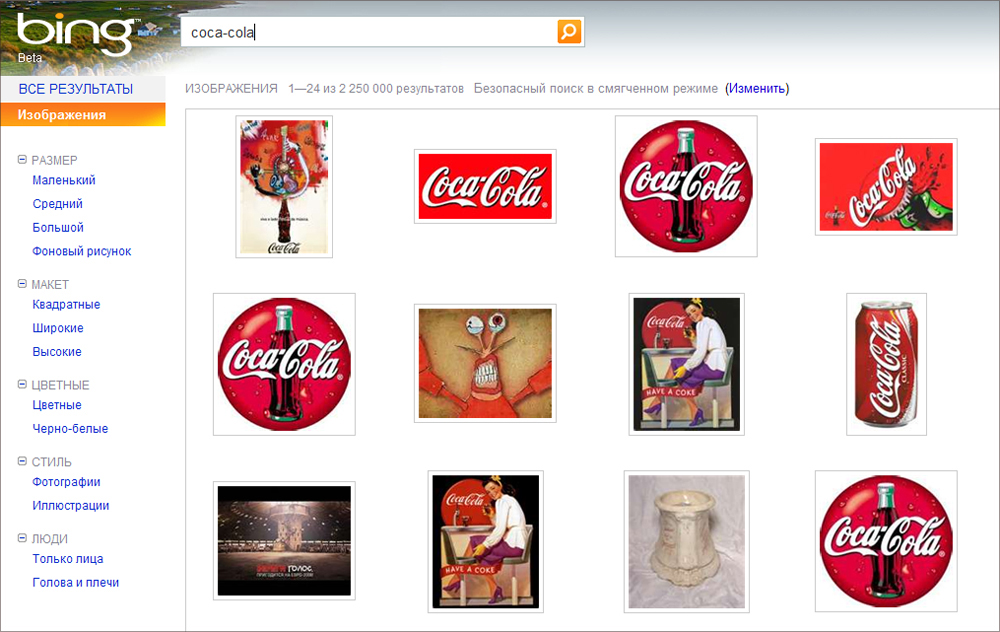Click the МАКЕТ section heading

click(x=50, y=284)
